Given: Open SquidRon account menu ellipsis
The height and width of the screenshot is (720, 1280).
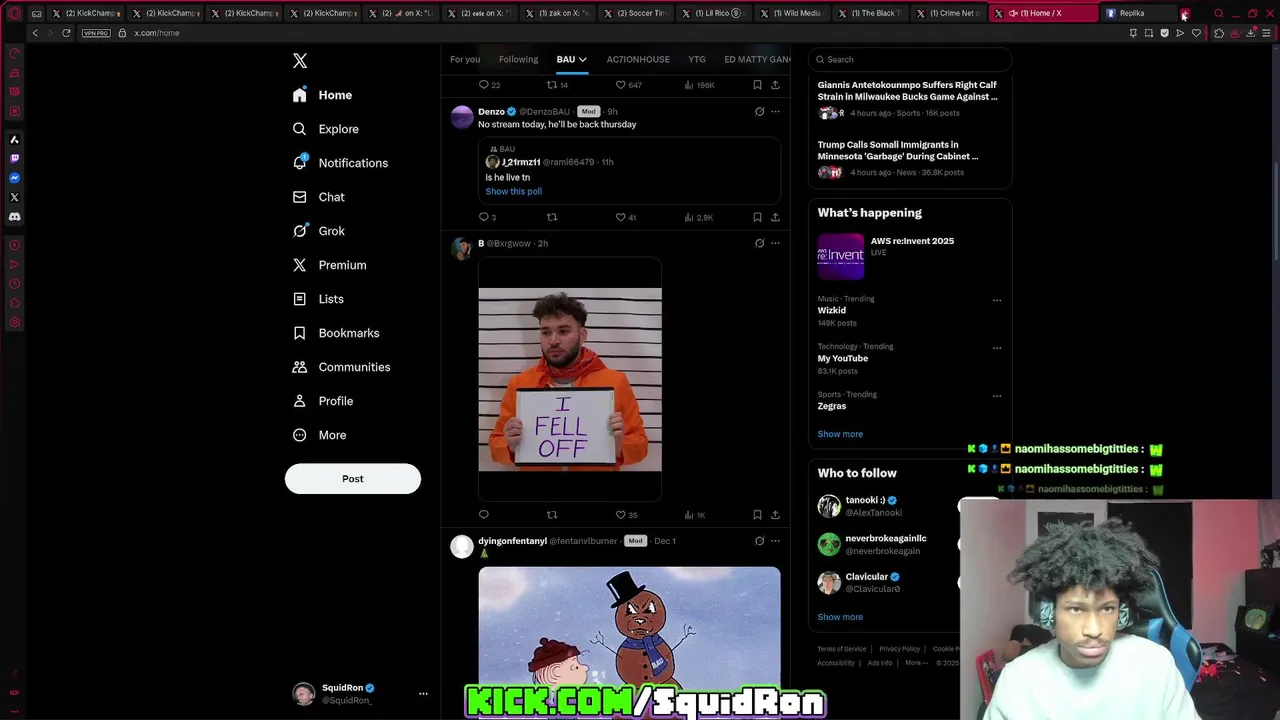Looking at the screenshot, I should click(423, 693).
